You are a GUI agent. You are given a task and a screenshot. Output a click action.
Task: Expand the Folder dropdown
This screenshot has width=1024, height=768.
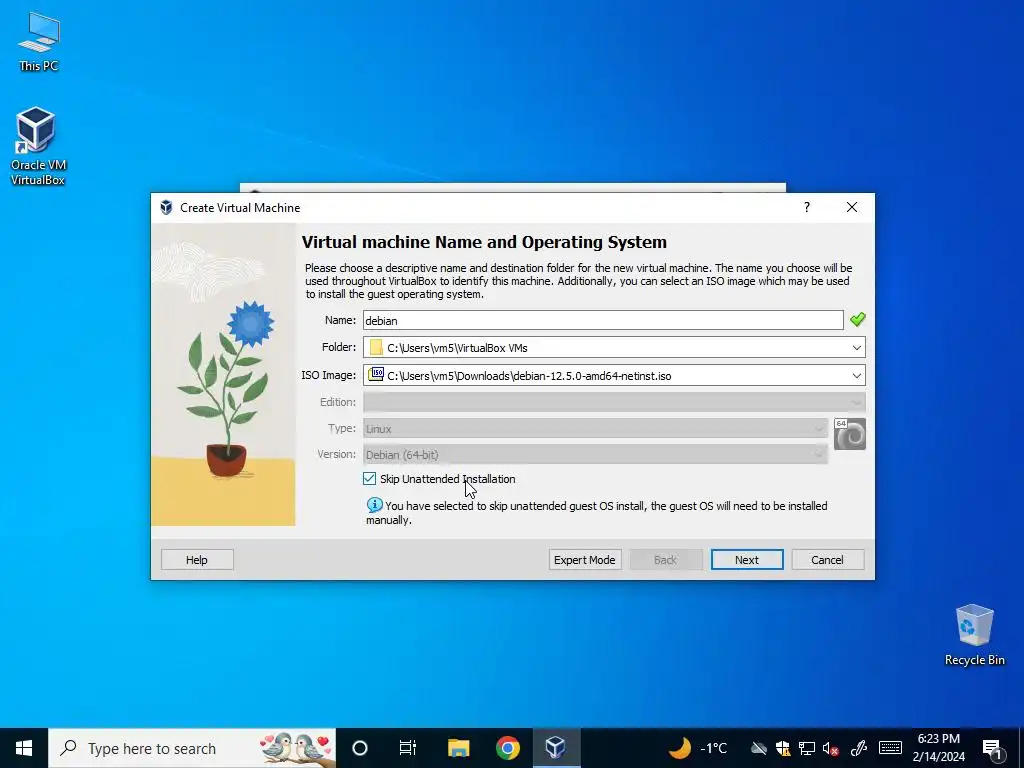click(x=856, y=347)
